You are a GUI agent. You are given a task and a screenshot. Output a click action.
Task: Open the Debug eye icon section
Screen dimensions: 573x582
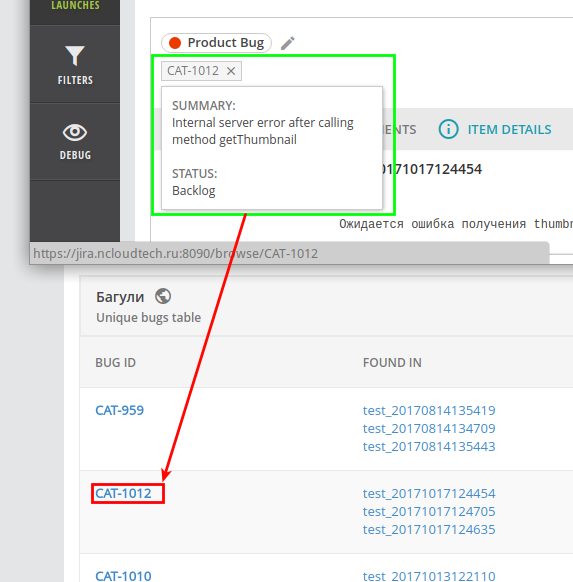(75, 141)
